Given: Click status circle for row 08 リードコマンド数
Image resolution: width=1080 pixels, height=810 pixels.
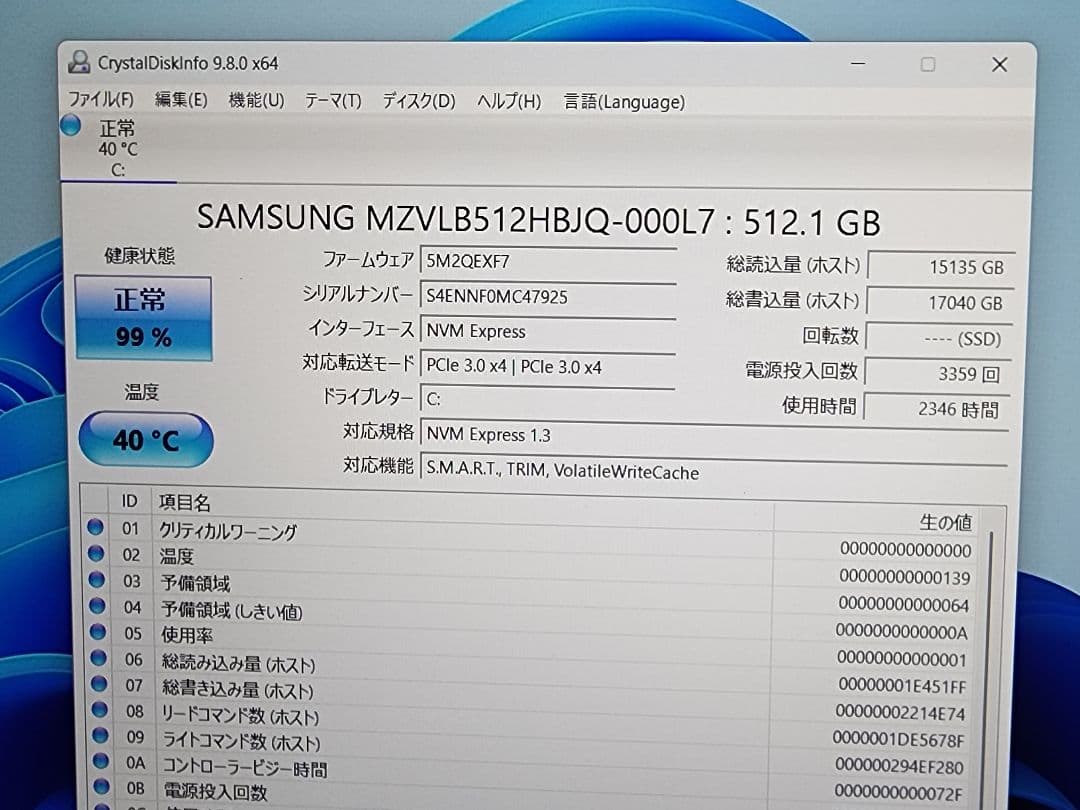Looking at the screenshot, I should (x=100, y=709).
